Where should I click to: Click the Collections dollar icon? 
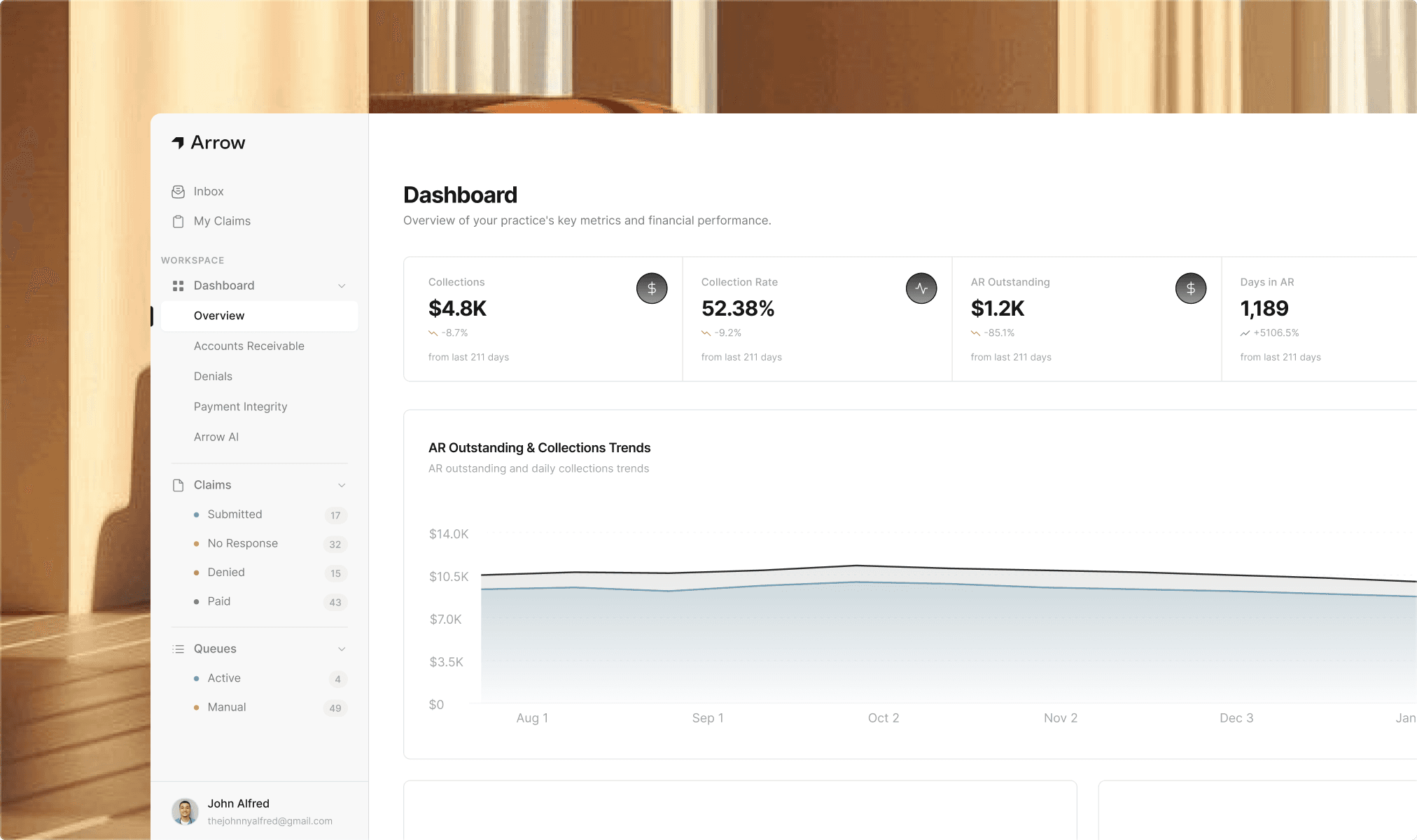pos(651,288)
